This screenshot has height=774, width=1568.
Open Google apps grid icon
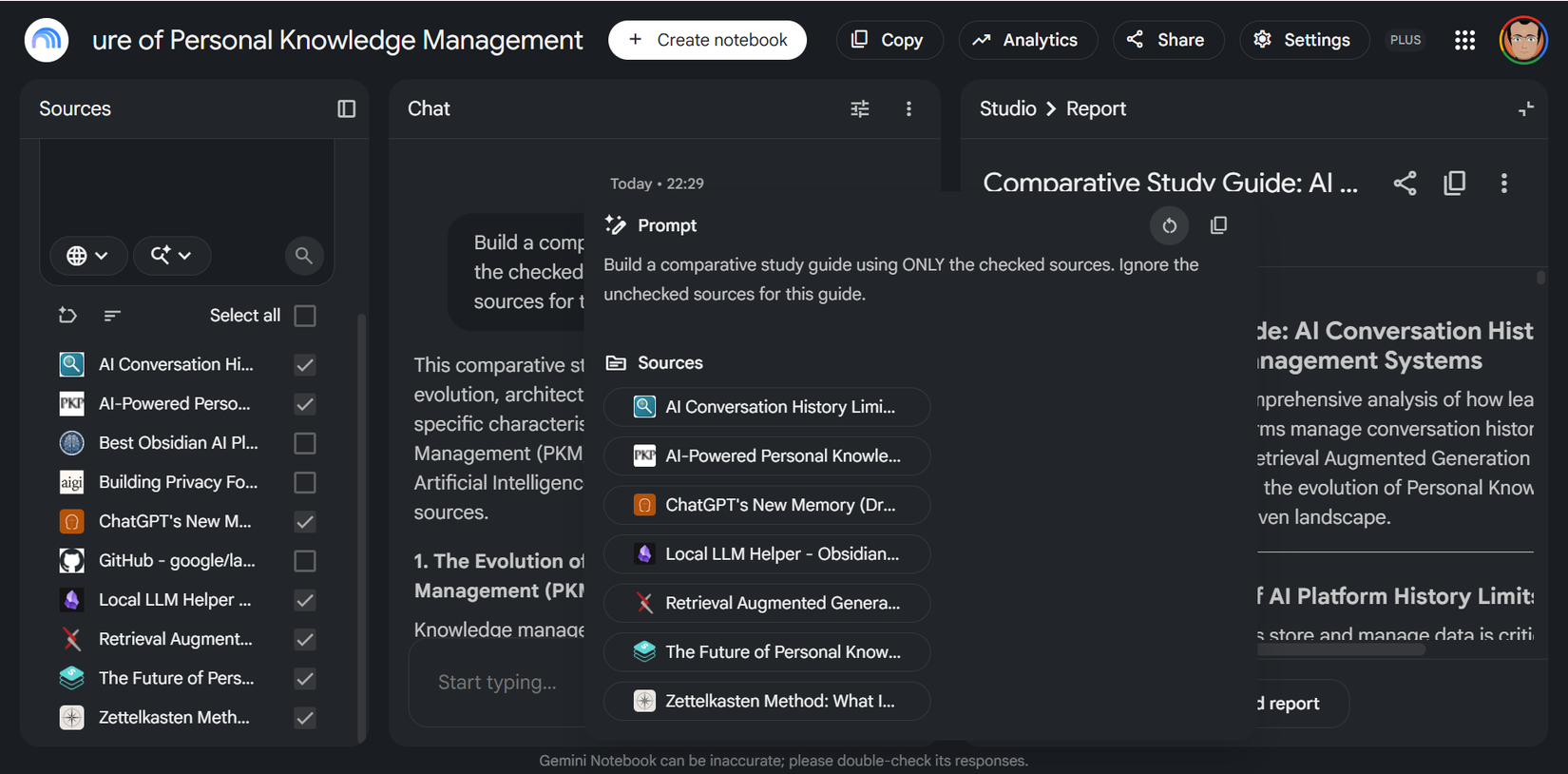pyautogui.click(x=1465, y=40)
